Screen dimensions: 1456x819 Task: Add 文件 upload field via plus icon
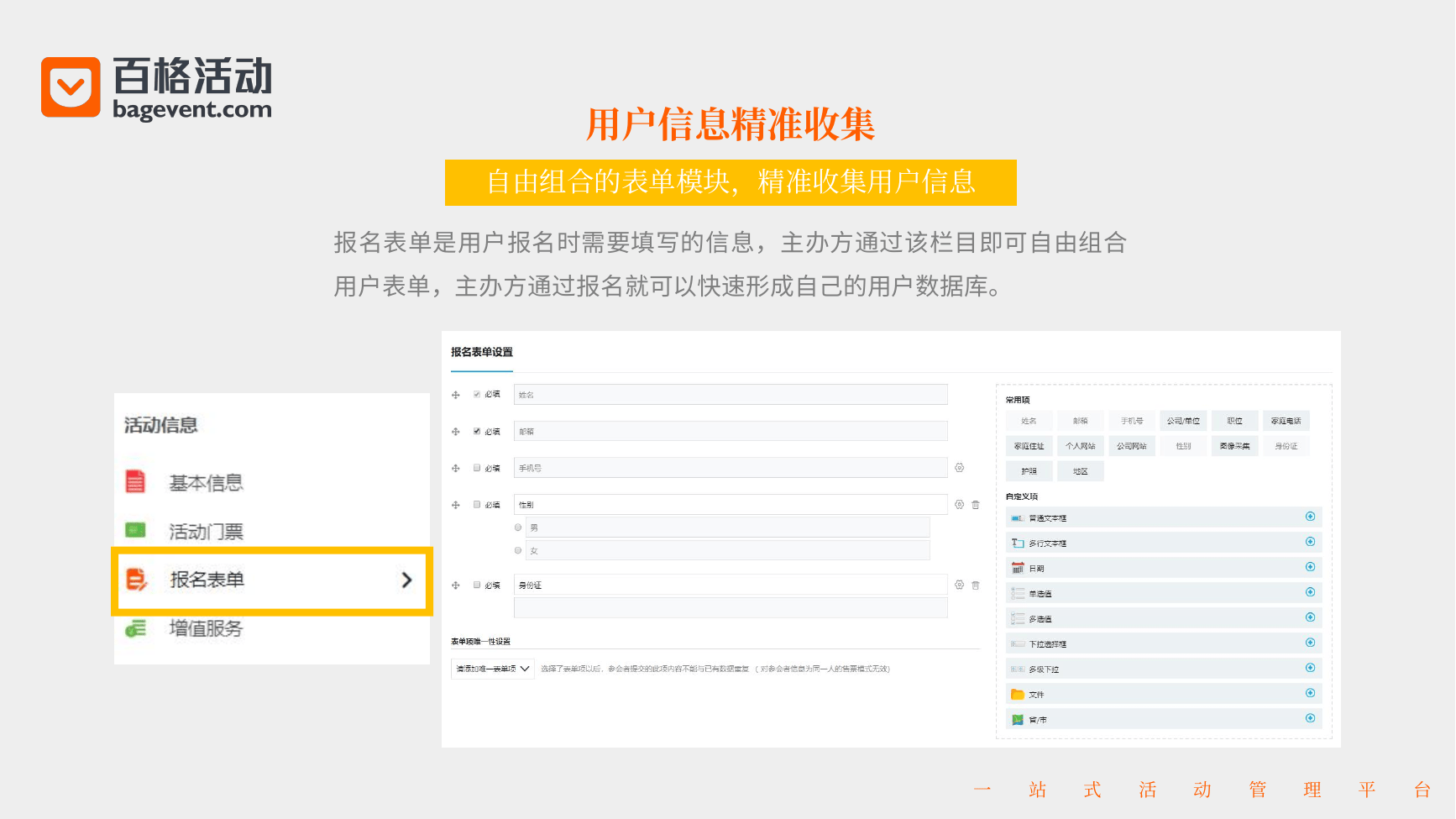click(x=1310, y=693)
